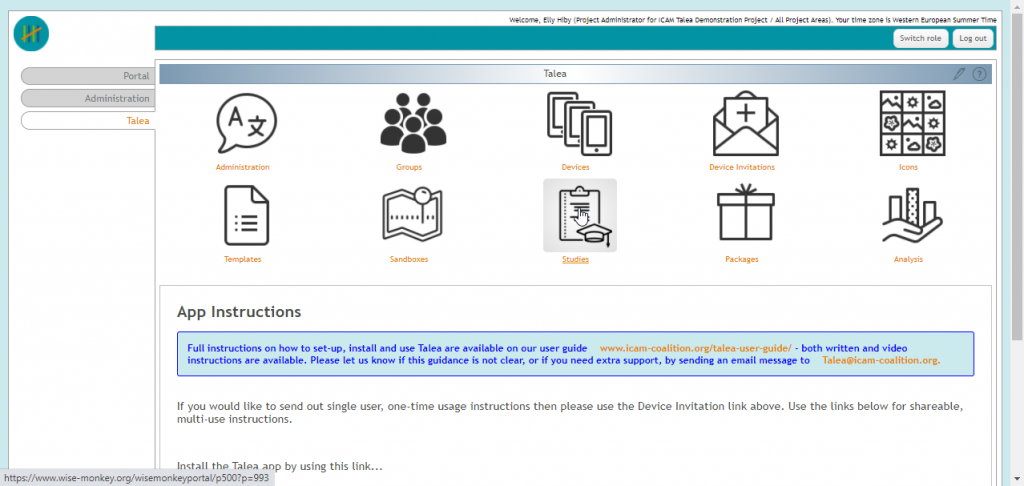Click the Studies text link
Screen dimensions: 1024x486
point(575,259)
